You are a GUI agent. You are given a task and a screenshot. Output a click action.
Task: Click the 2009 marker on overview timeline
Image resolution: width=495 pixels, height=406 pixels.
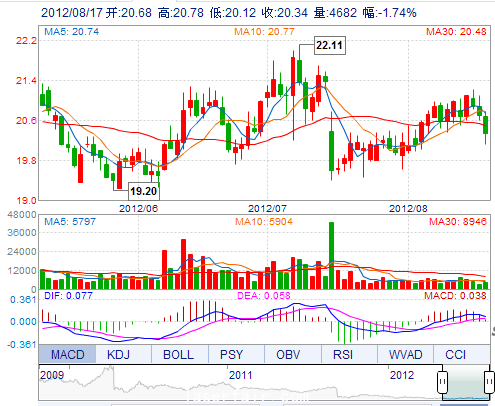point(52,375)
